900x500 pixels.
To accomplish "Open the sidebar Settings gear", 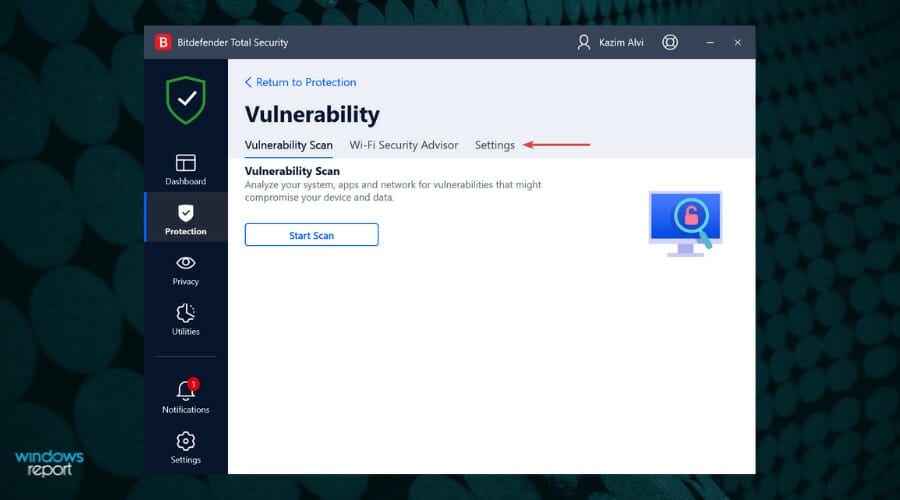I will tap(185, 448).
